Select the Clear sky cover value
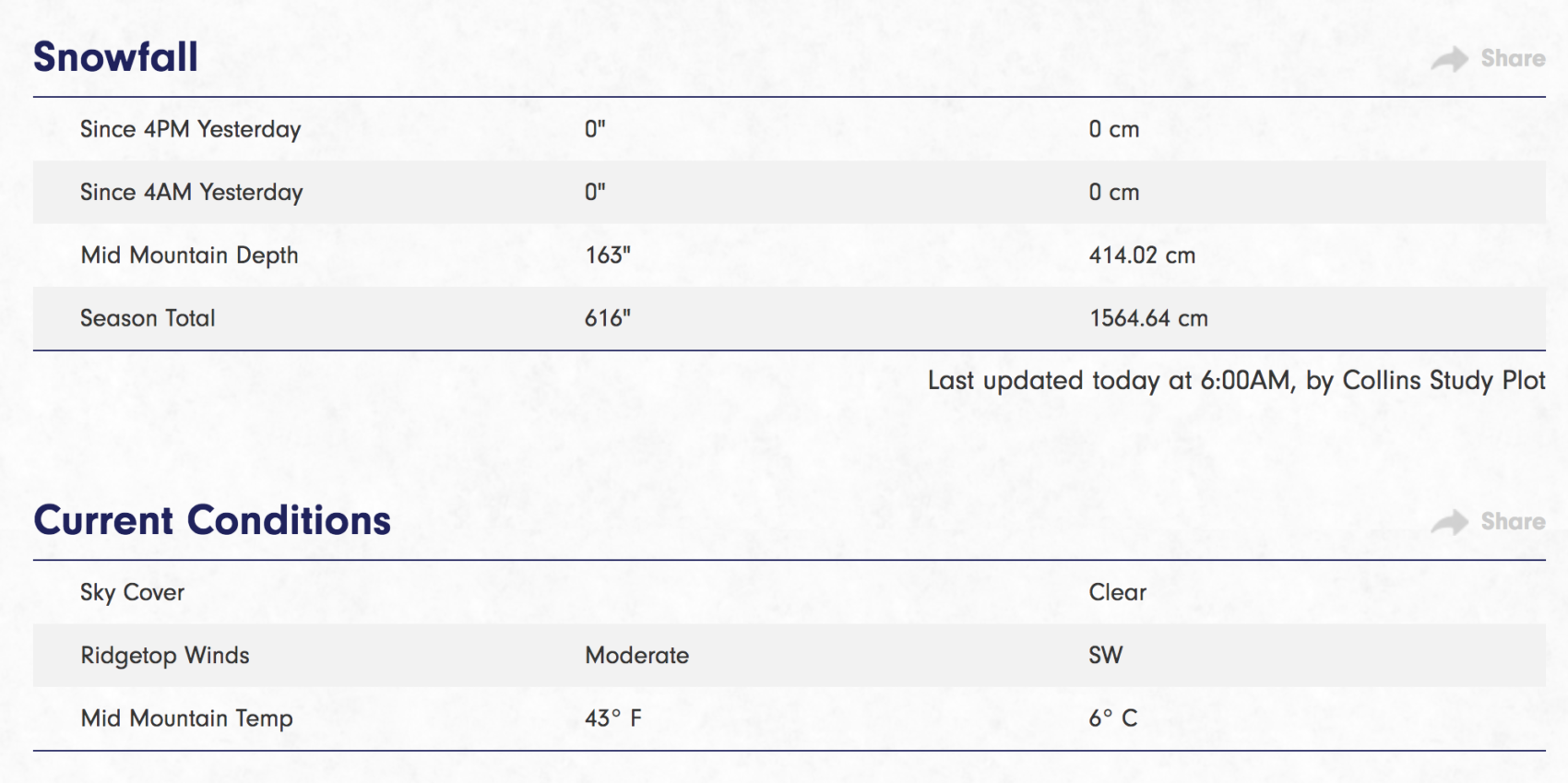 1118,592
